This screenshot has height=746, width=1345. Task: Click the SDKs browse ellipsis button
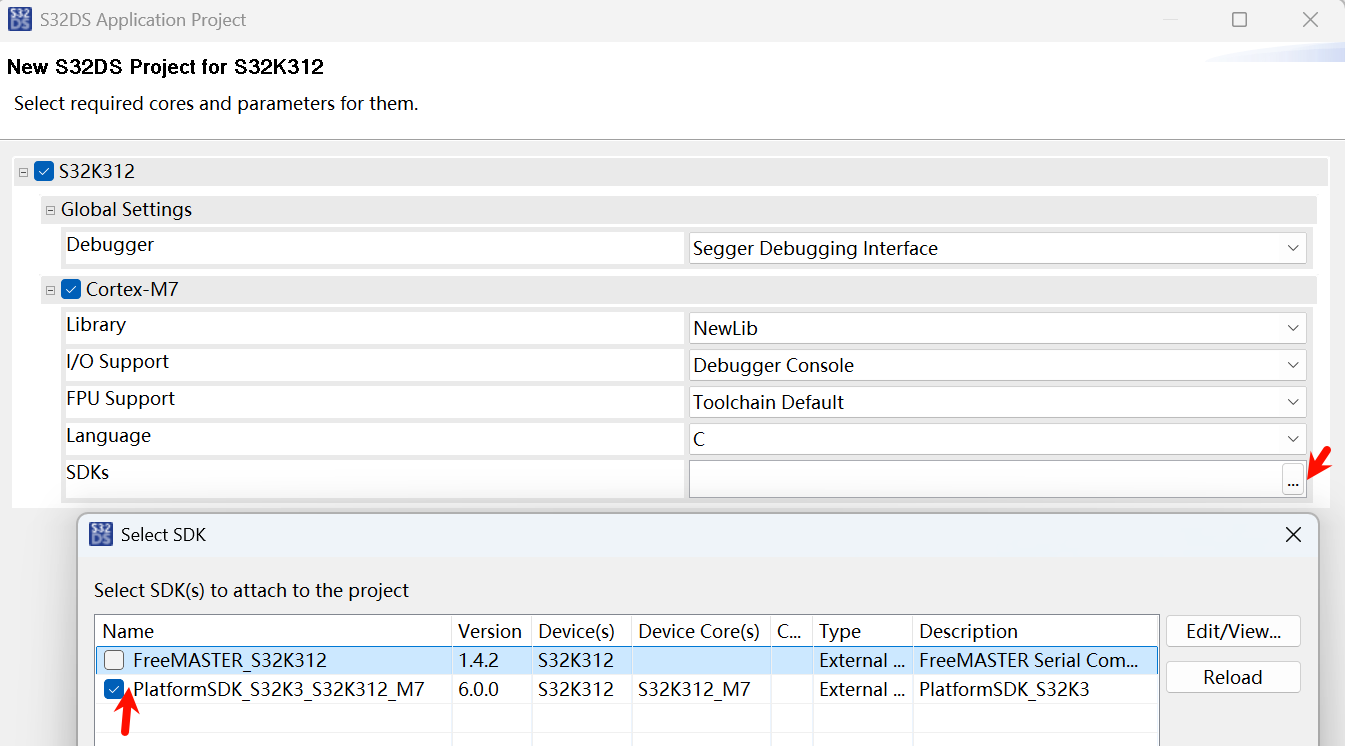[1293, 481]
